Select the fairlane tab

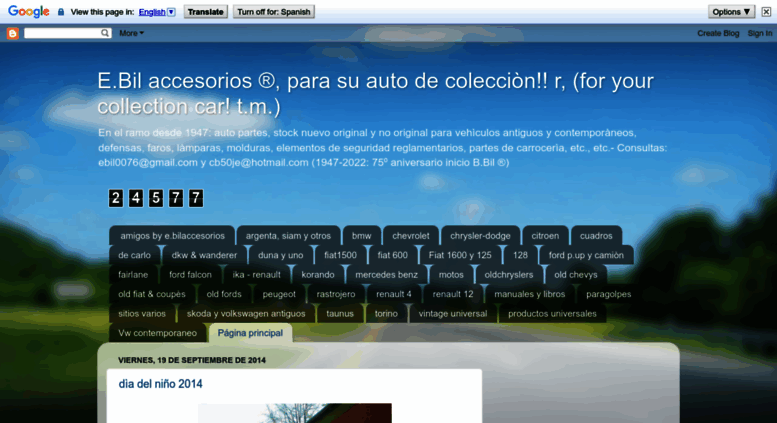(133, 274)
